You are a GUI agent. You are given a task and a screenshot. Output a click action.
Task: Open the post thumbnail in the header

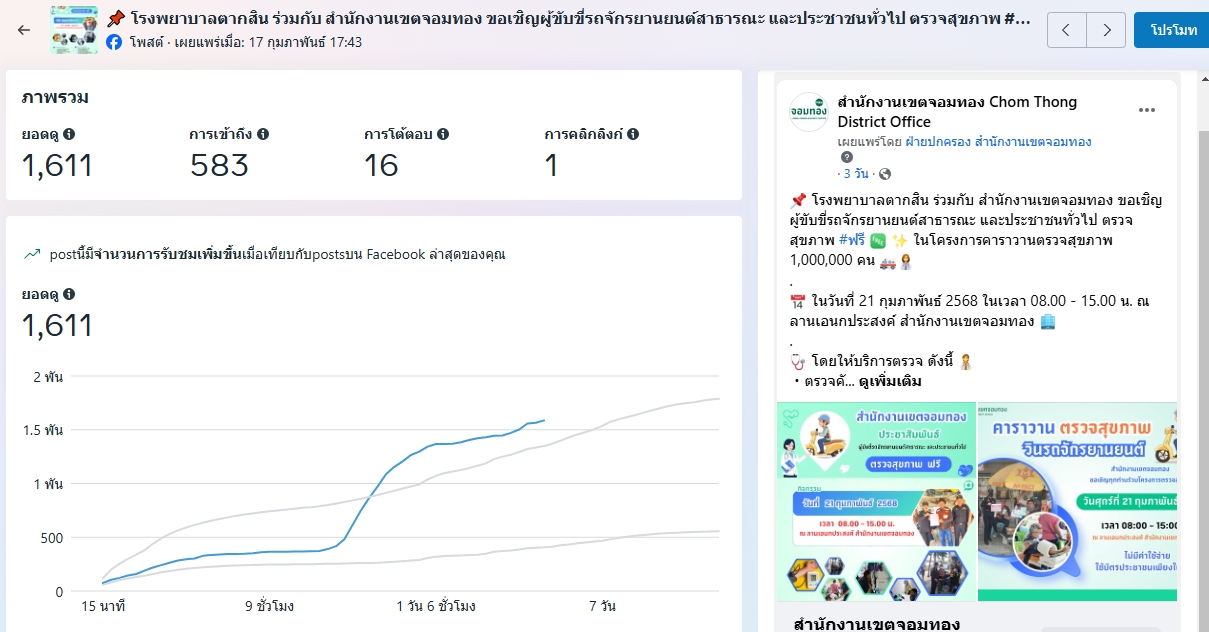pyautogui.click(x=74, y=30)
